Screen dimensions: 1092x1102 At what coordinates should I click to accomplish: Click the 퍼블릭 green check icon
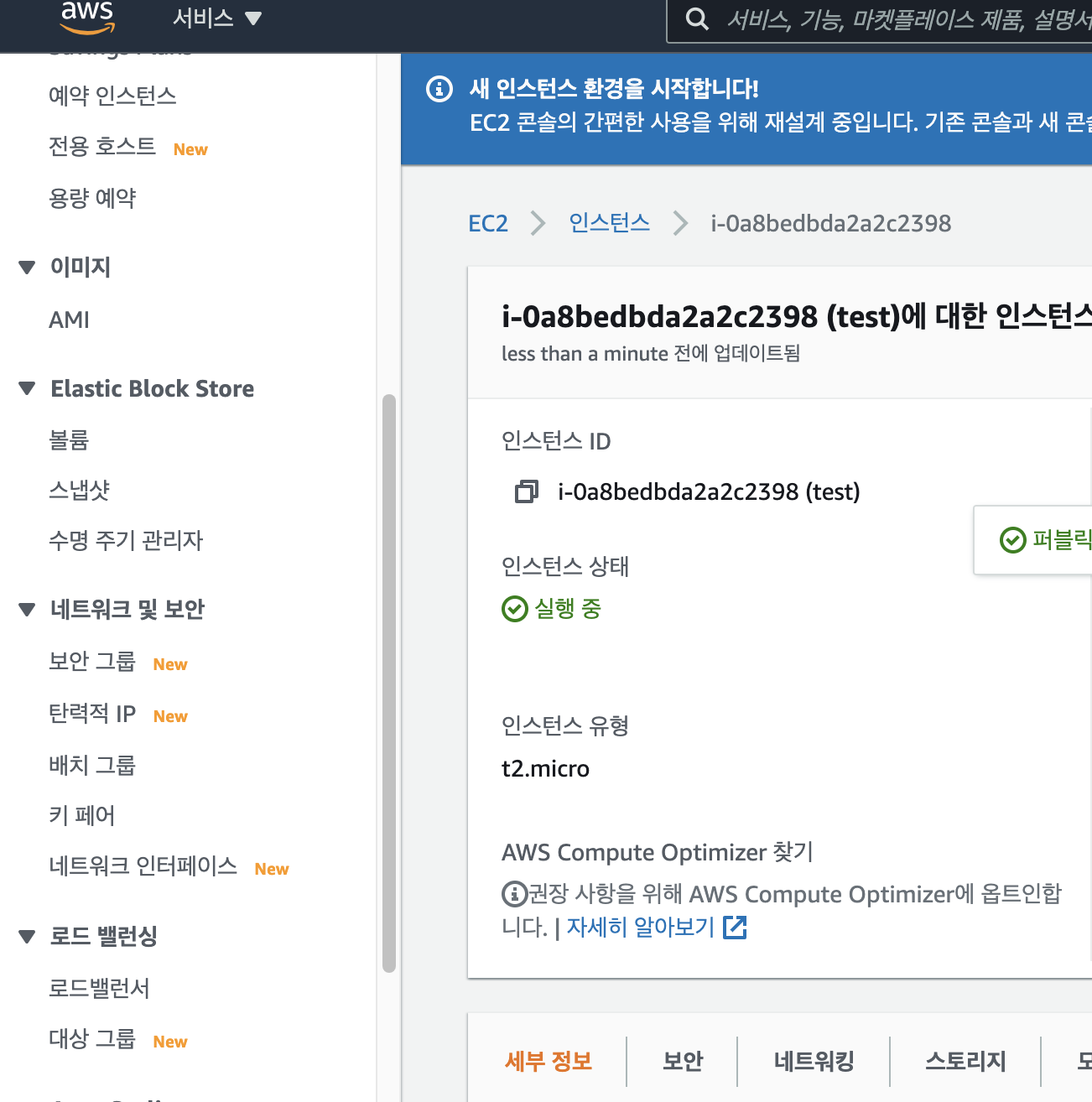[1013, 540]
